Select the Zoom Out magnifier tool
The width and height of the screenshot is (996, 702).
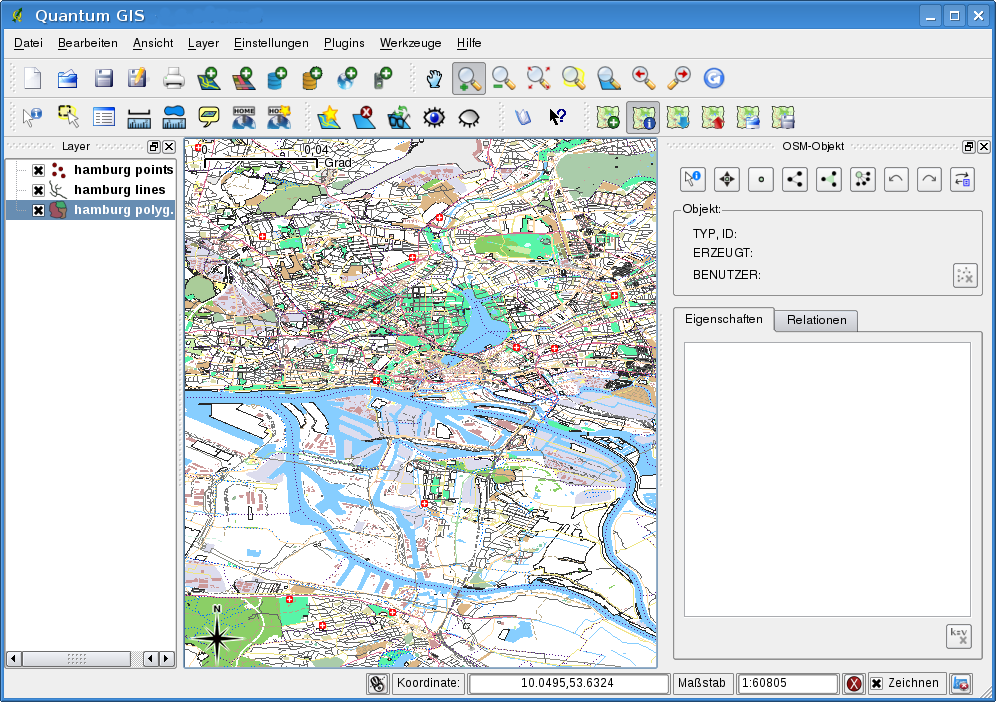[503, 78]
